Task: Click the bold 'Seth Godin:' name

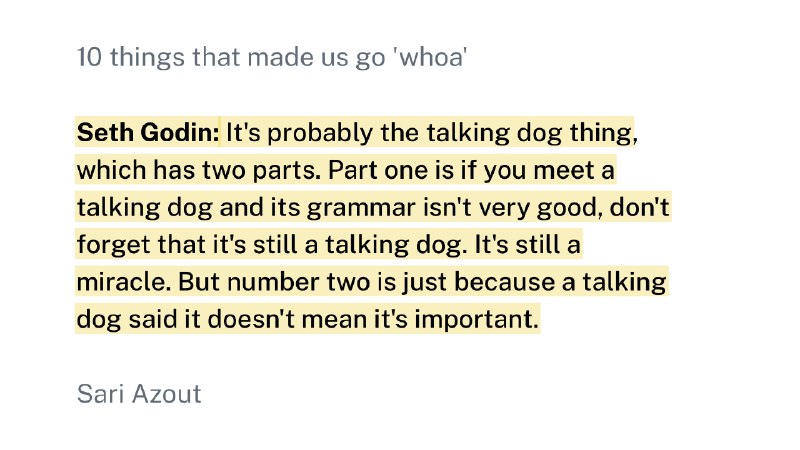Action: 148,132
